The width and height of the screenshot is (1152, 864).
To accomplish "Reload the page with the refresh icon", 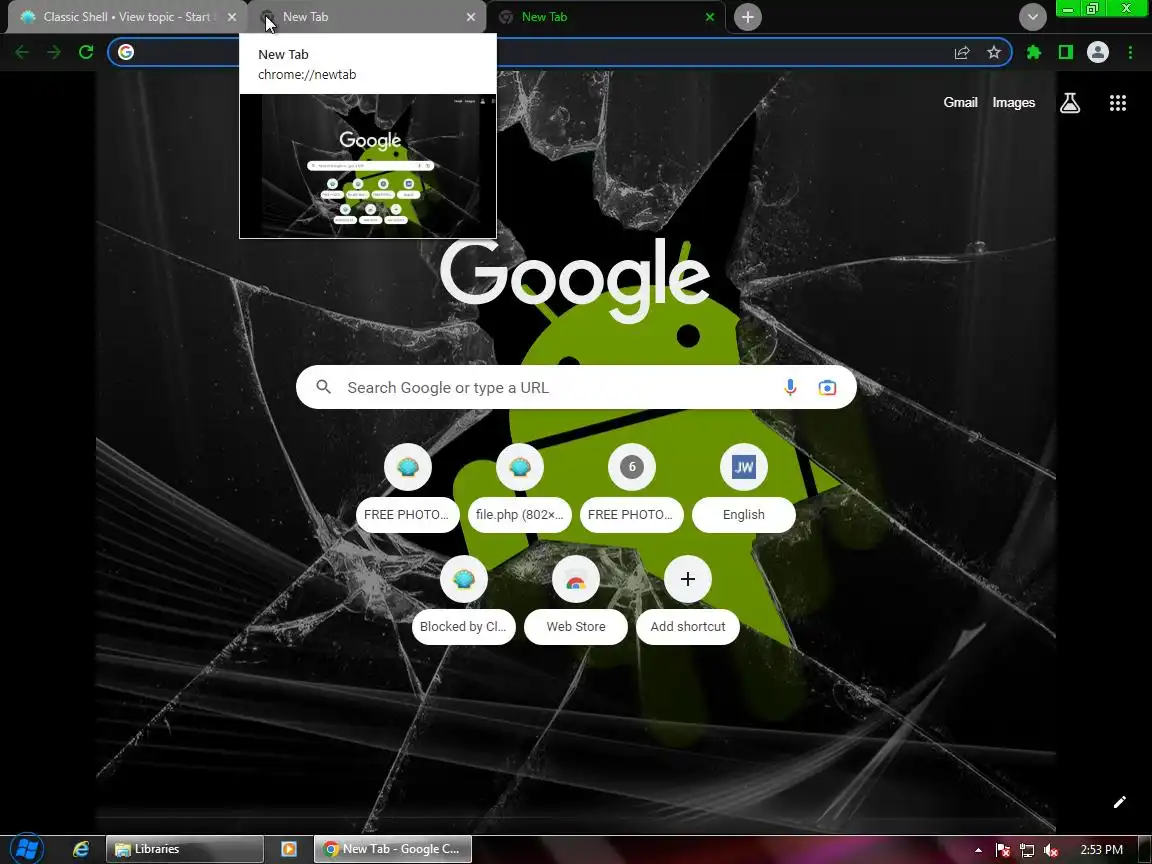I will point(86,52).
